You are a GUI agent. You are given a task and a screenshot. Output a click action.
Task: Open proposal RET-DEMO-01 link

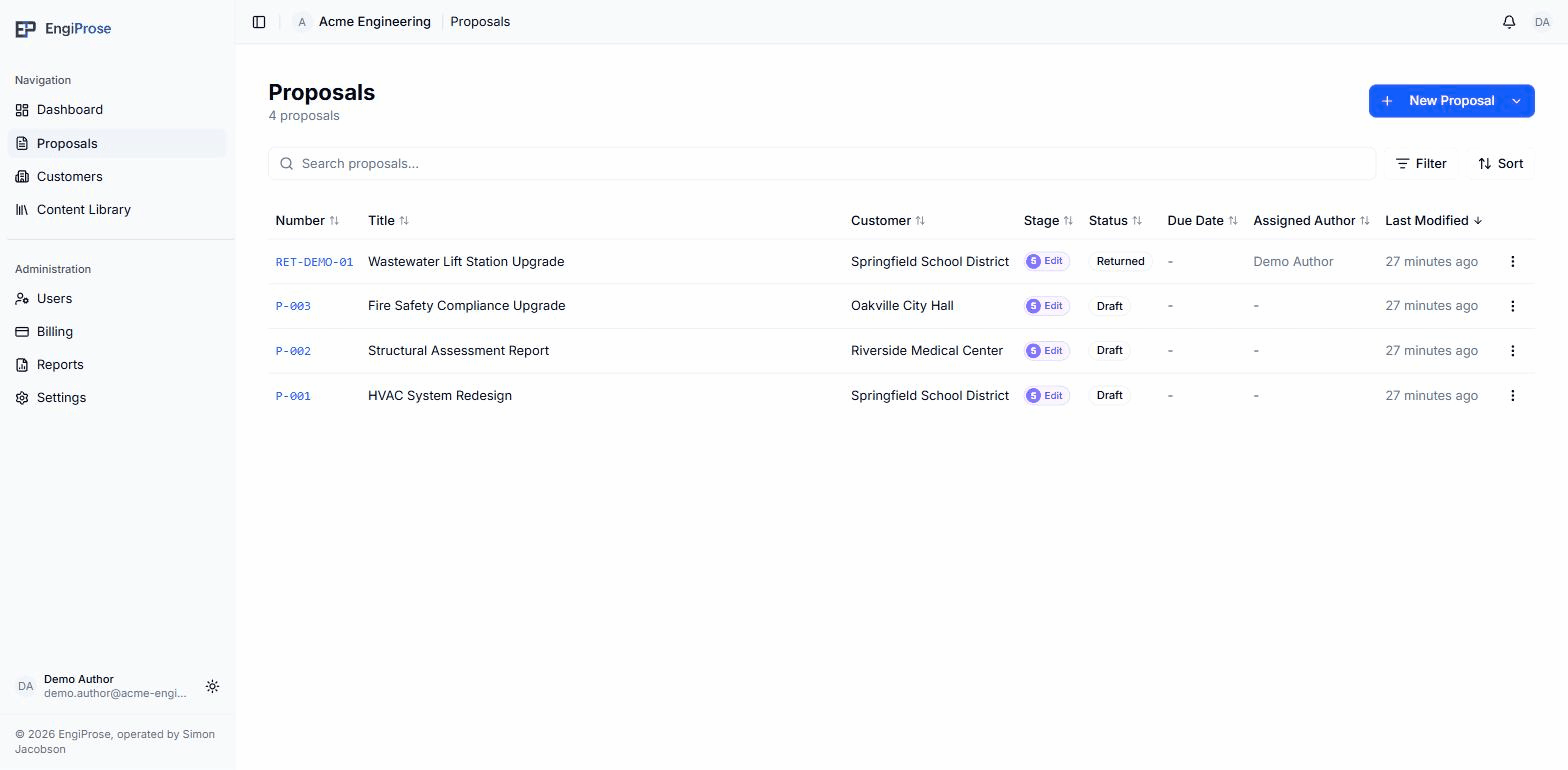314,262
